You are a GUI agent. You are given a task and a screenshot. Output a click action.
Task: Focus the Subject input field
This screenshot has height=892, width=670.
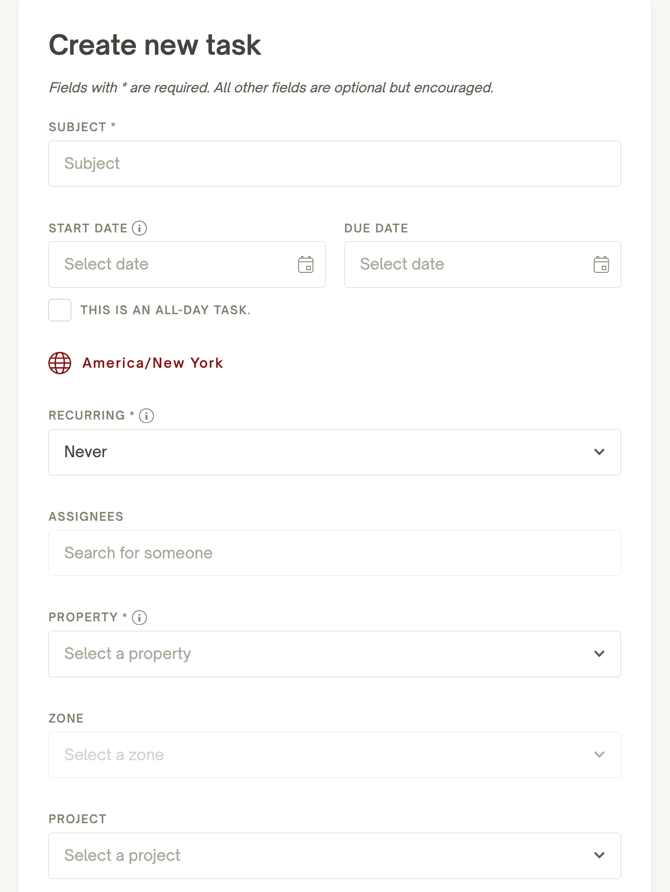[x=334, y=163]
